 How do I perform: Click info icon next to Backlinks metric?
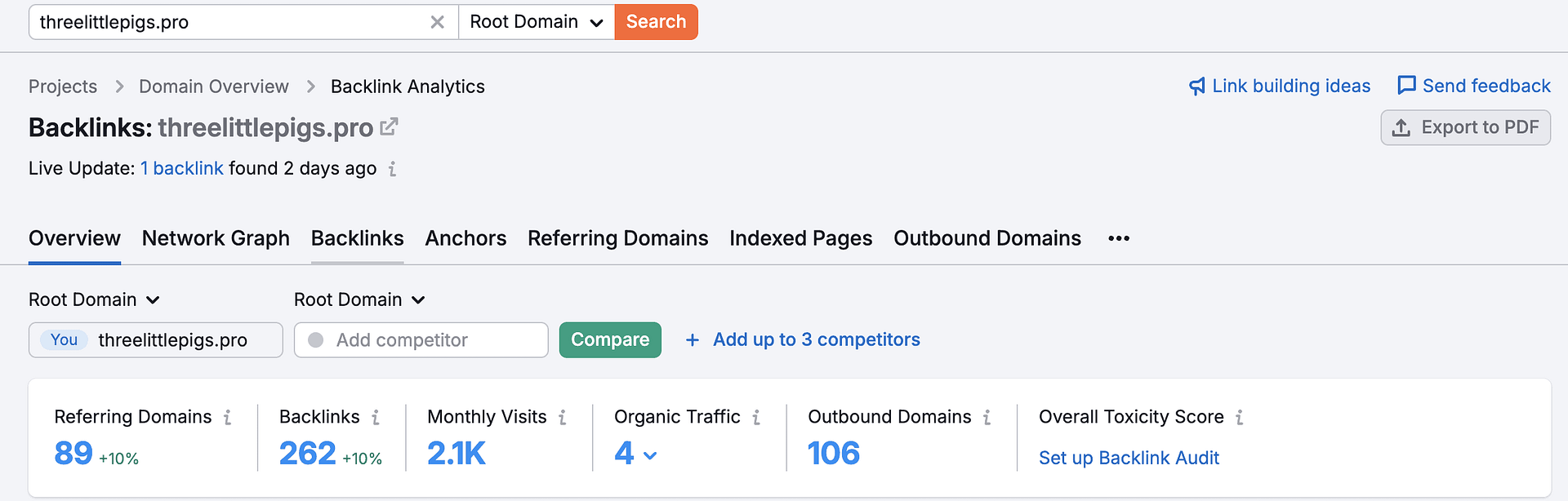pyautogui.click(x=376, y=418)
